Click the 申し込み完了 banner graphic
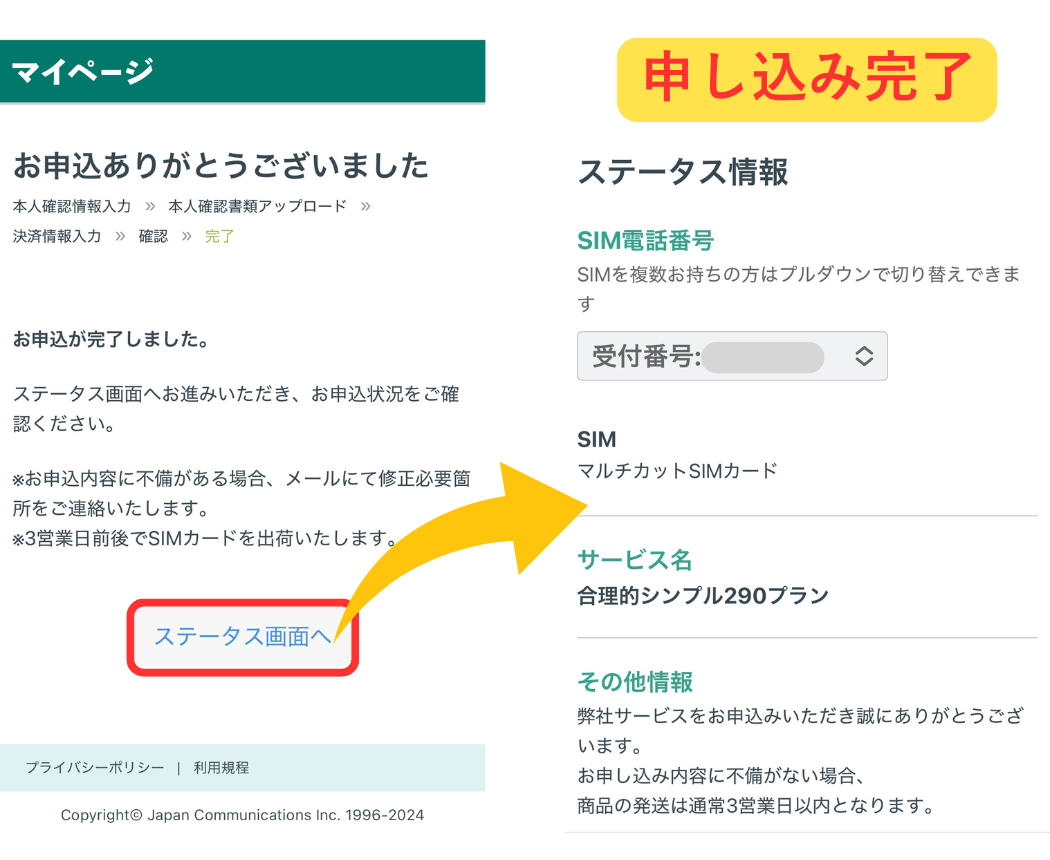This screenshot has height=860, width=1050. click(x=806, y=78)
